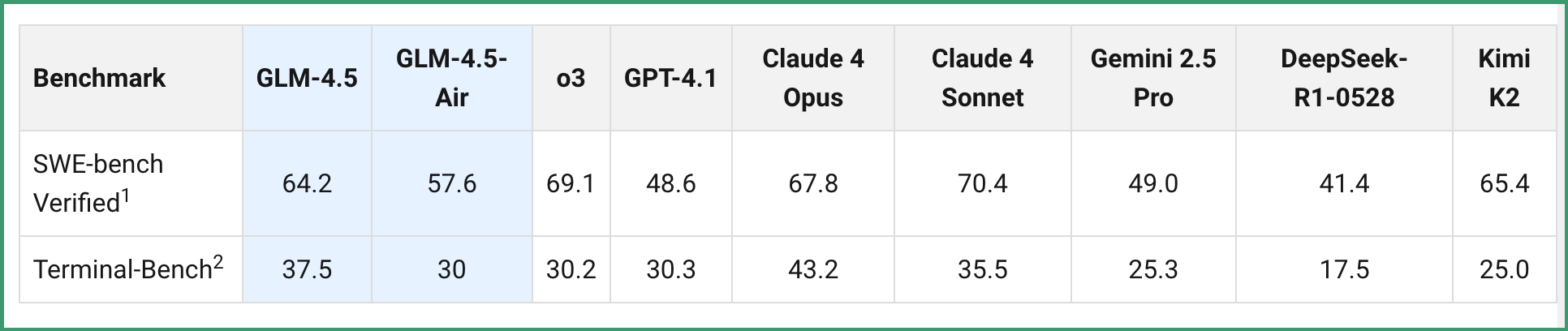This screenshot has height=331, width=1568.
Task: Select the Claude 4 Sonnet header
Action: (982, 78)
